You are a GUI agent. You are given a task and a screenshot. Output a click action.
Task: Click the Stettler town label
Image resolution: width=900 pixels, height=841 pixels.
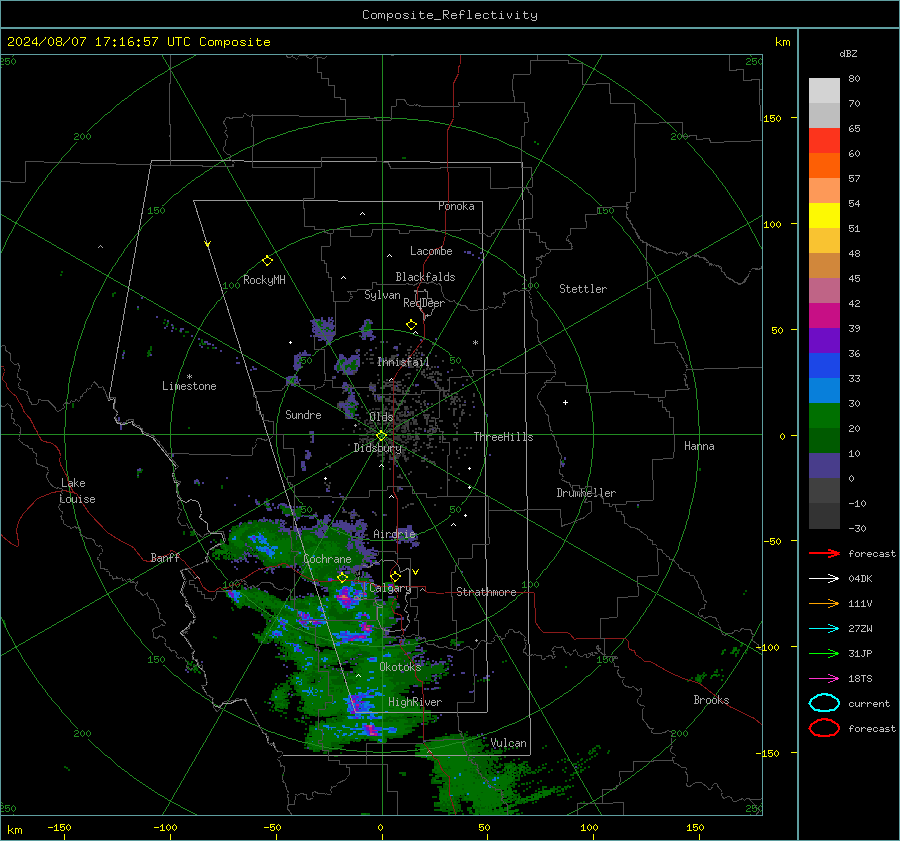pos(583,289)
